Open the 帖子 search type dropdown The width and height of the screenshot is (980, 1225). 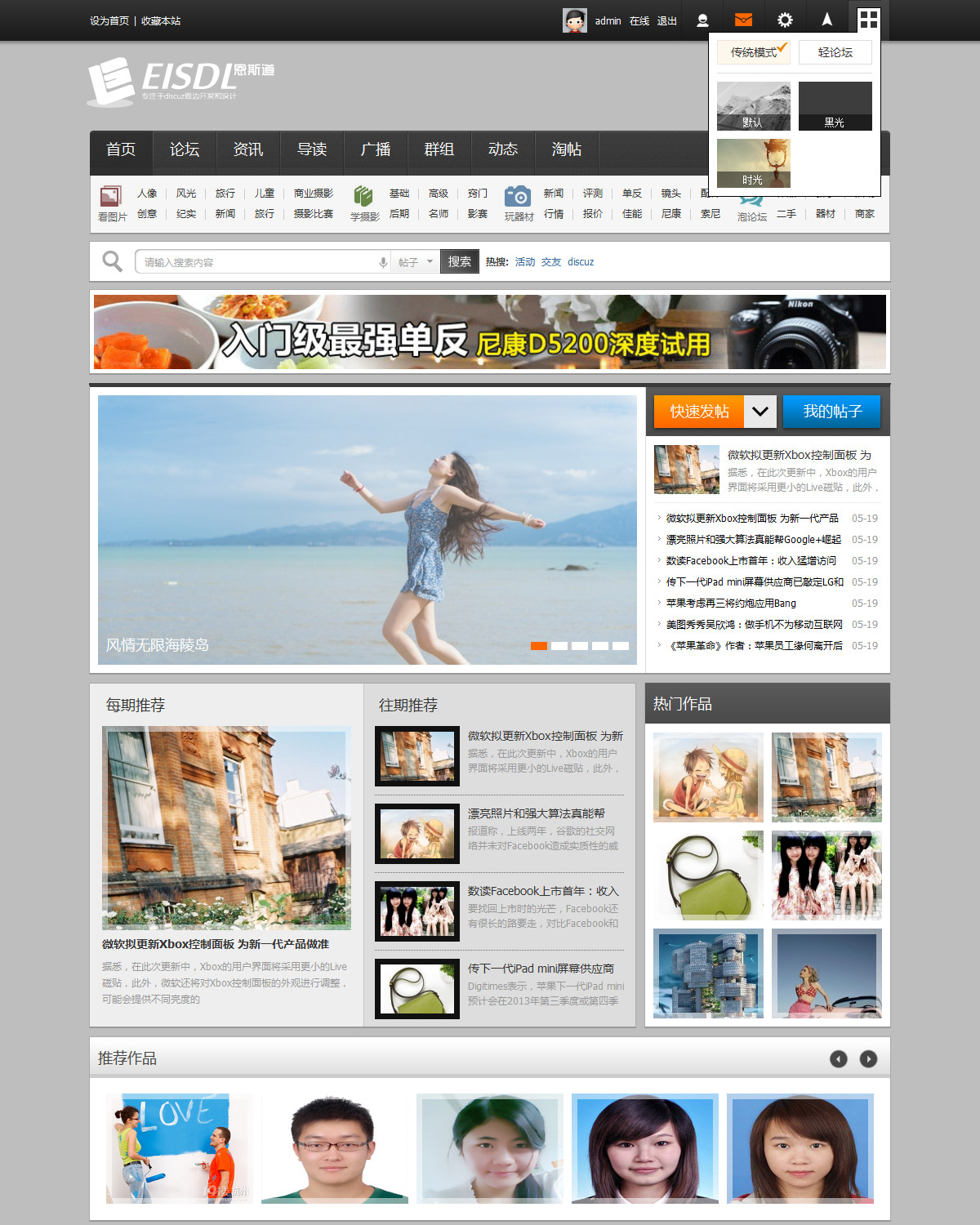[416, 262]
